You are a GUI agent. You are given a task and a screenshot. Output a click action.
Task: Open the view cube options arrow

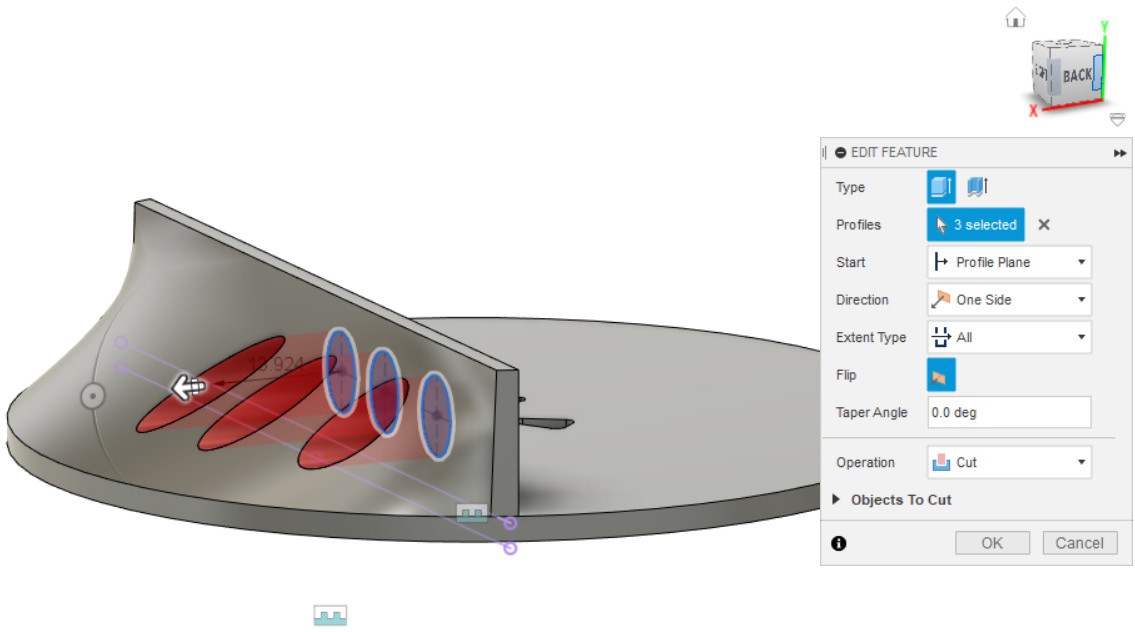tap(1117, 120)
